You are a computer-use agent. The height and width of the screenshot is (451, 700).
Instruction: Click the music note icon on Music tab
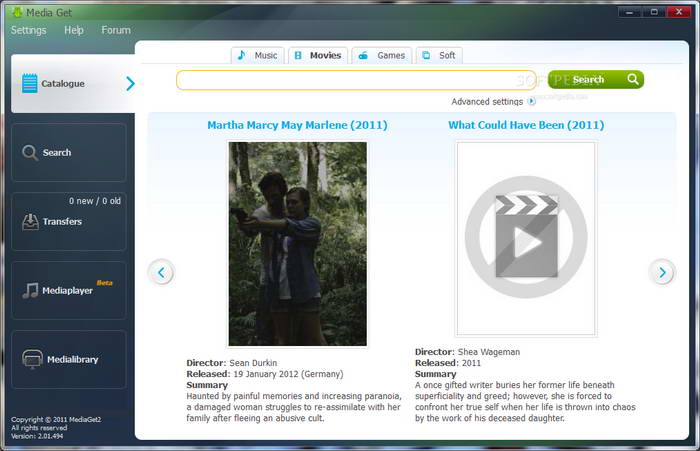pos(242,55)
